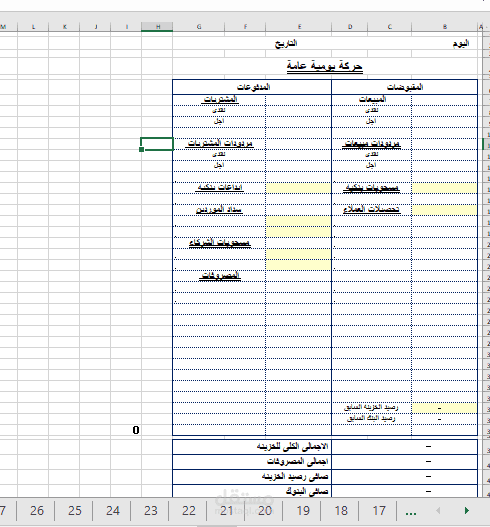
Task: Select column C header
Action: click(x=390, y=27)
